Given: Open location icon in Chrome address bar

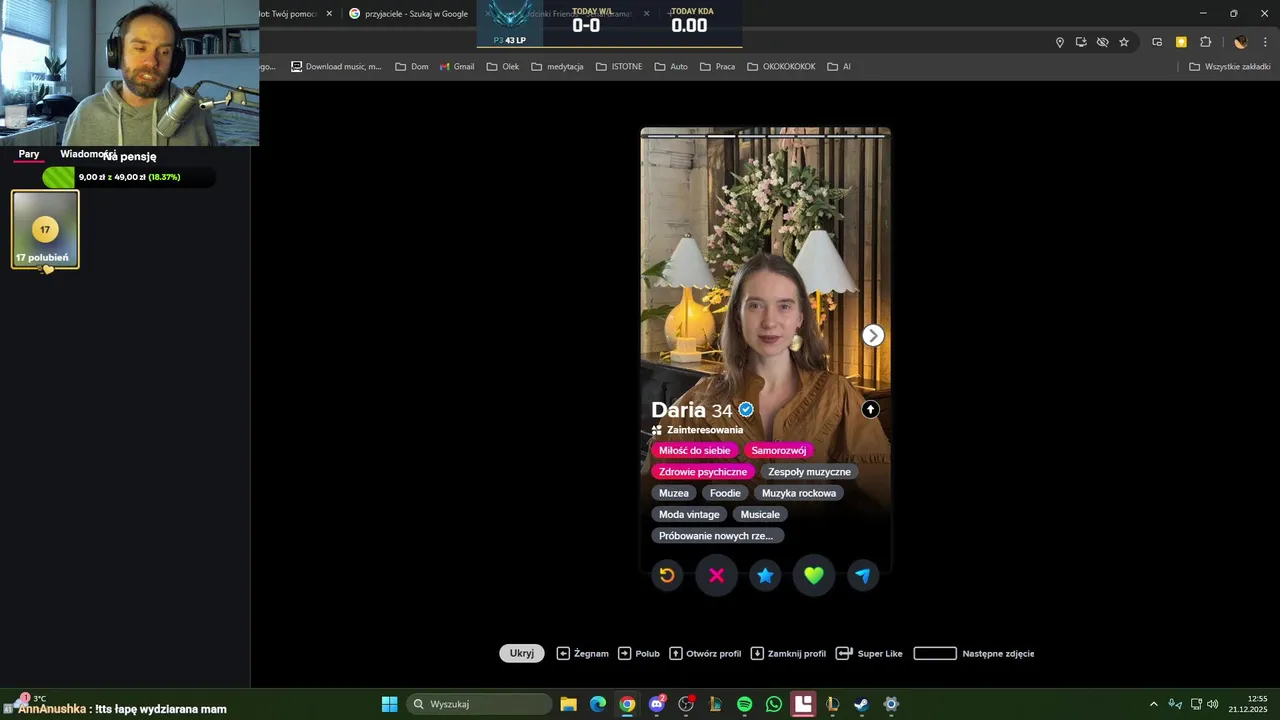Looking at the screenshot, I should tap(1060, 42).
